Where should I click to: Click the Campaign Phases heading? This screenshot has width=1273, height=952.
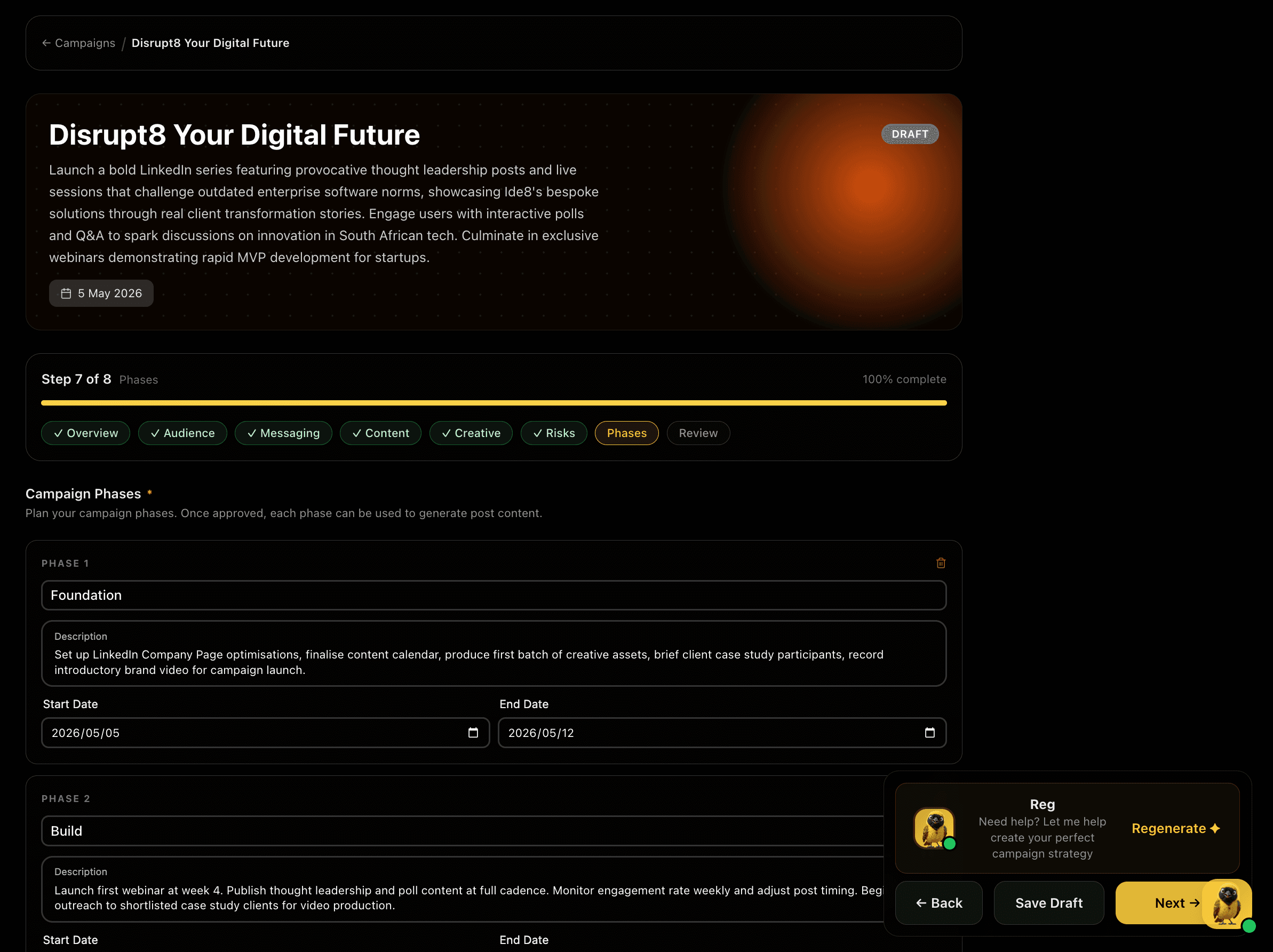pos(83,494)
